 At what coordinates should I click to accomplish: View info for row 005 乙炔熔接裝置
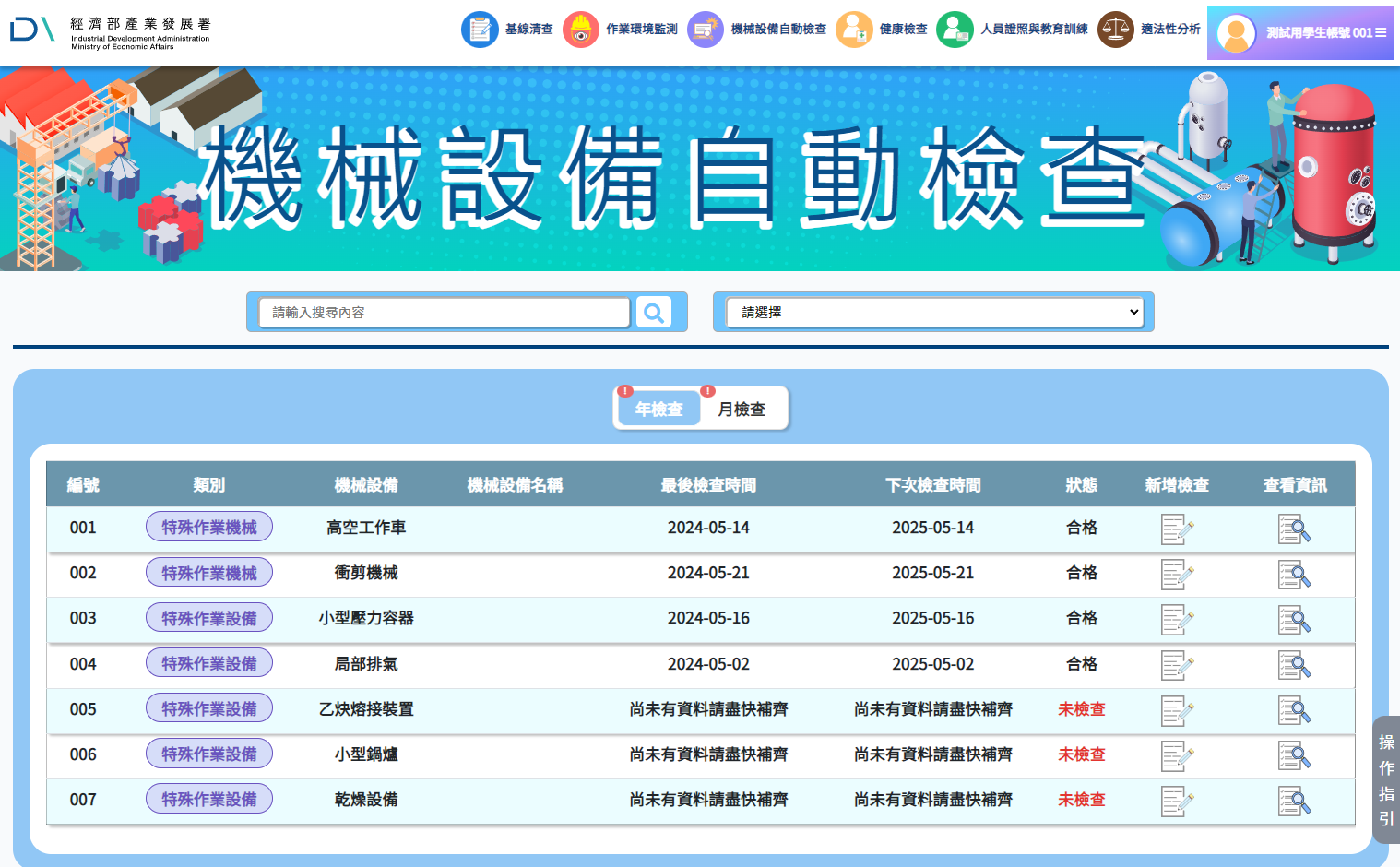(x=1295, y=710)
